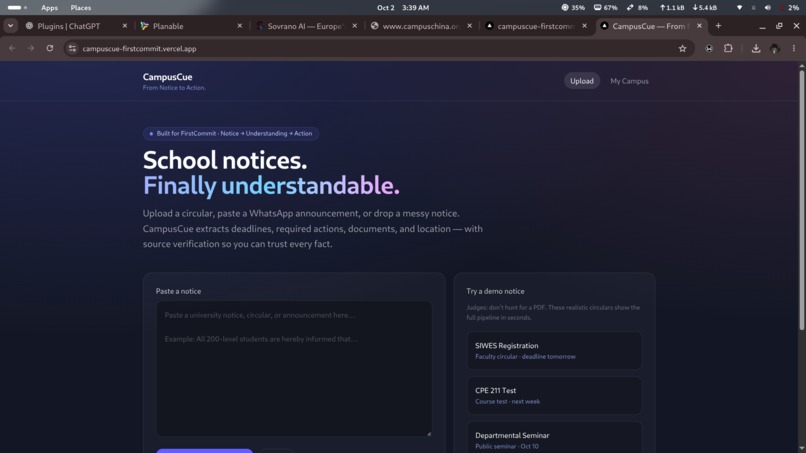Load the SIWES Registration demo notice
The height and width of the screenshot is (453, 806).
point(554,351)
